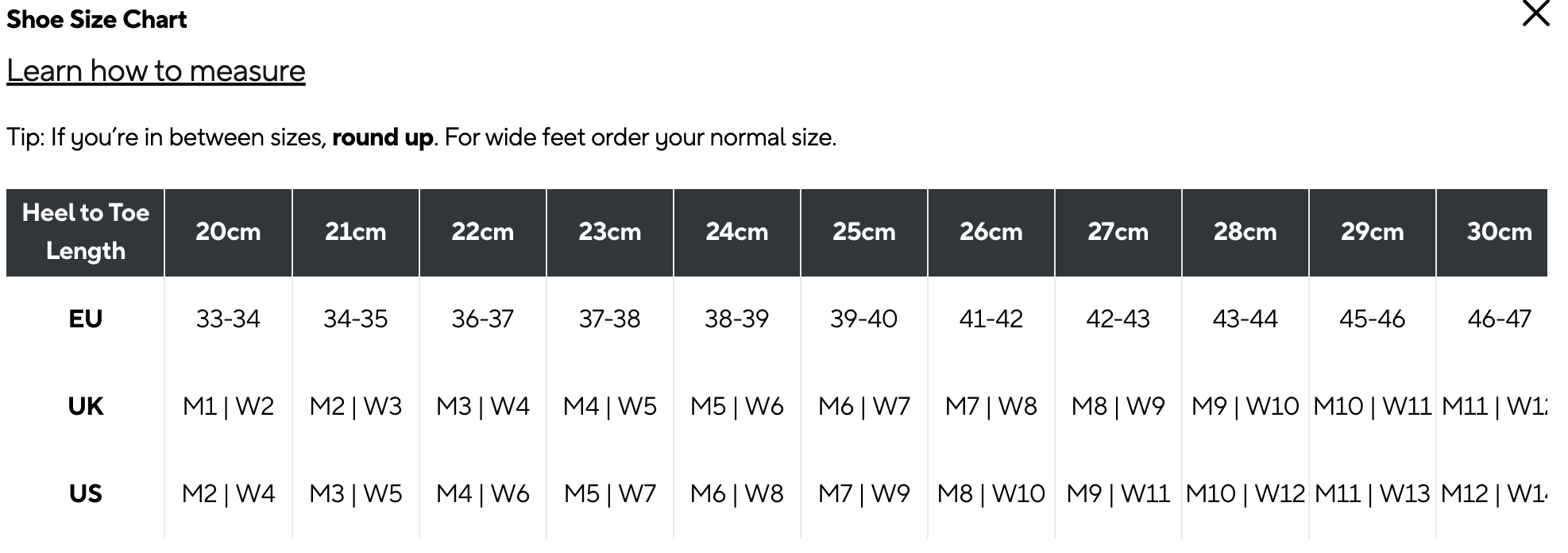The image size is (1568, 553).
Task: Click the Shoe Size Chart title
Action: click(x=97, y=20)
